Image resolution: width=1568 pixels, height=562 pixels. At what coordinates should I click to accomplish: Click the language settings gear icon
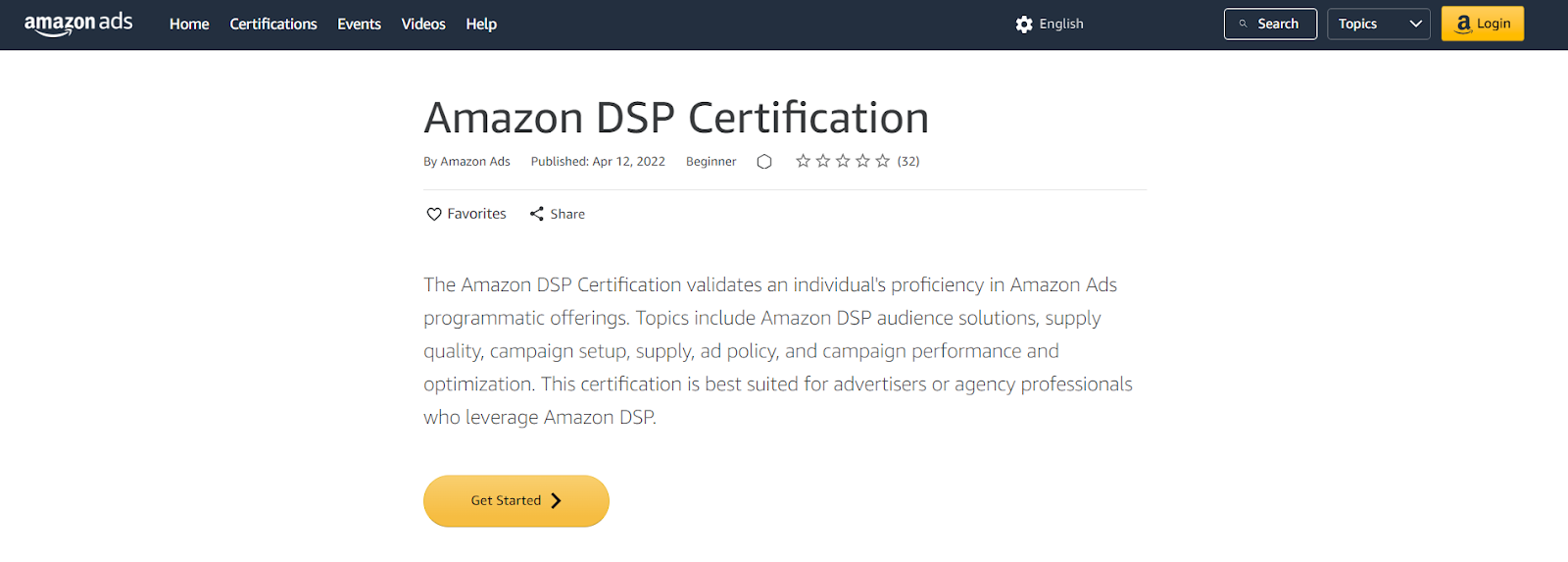tap(1024, 25)
